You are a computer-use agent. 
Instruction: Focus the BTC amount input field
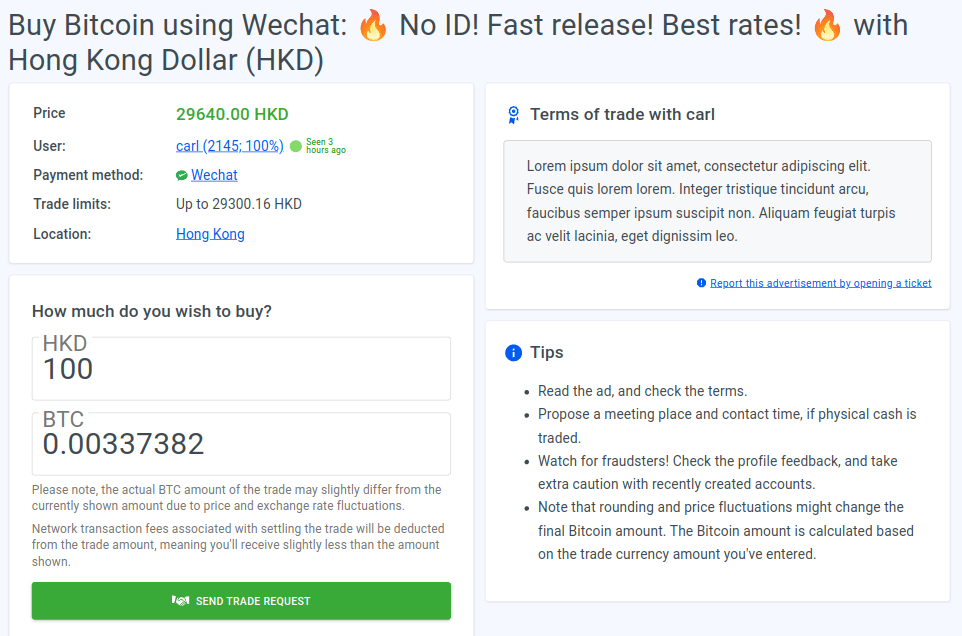click(241, 444)
